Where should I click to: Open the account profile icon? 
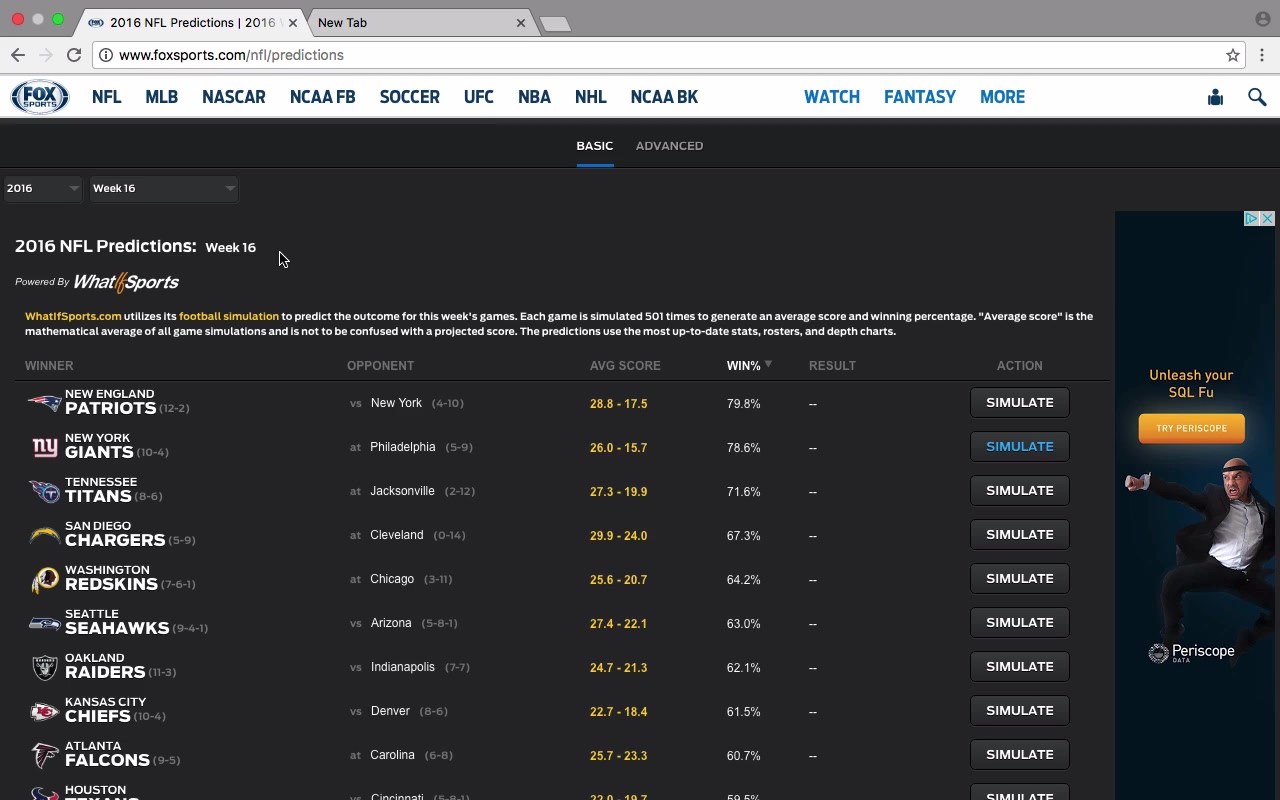pos(1215,97)
